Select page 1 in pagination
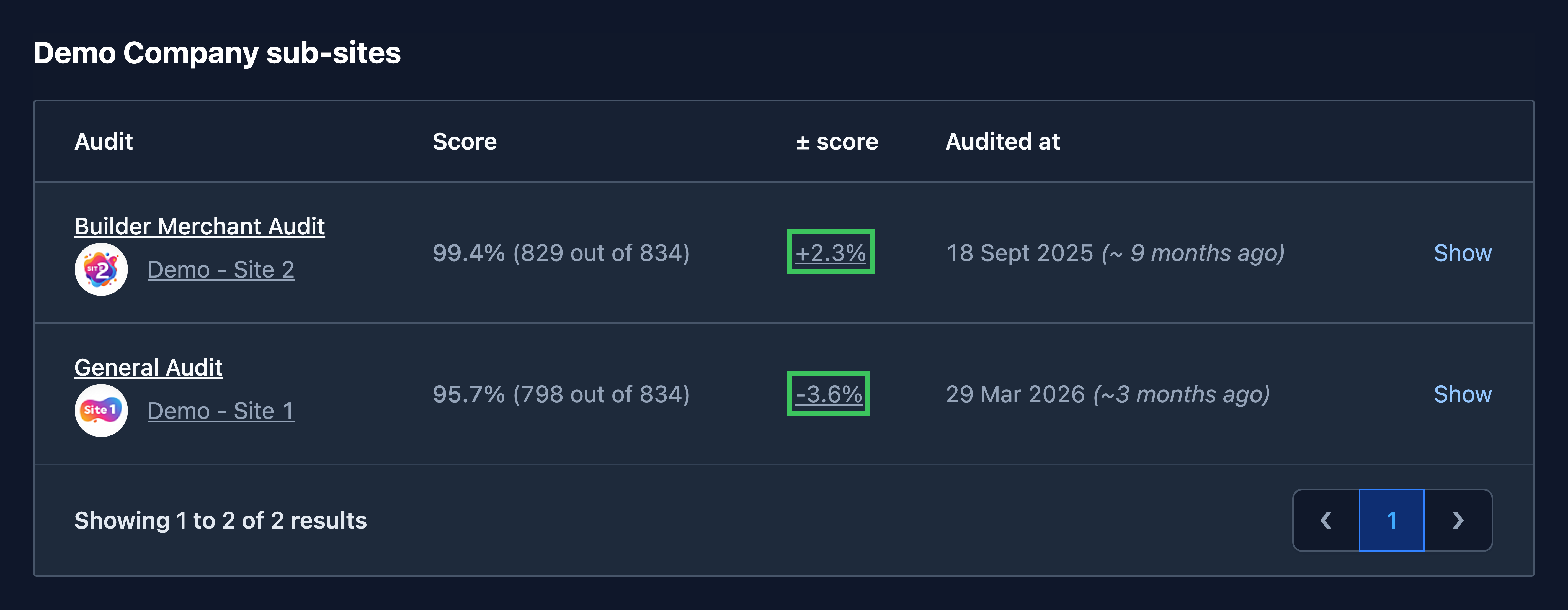Viewport: 1568px width, 610px height. [x=1392, y=521]
